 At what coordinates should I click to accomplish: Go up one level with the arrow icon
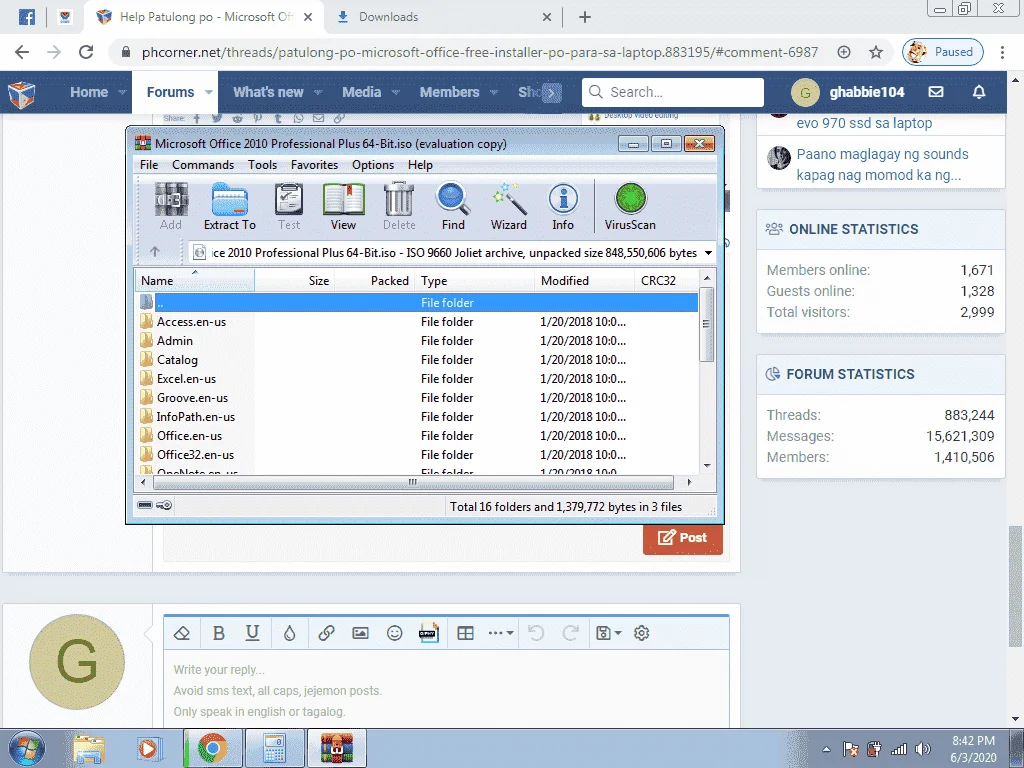[x=155, y=251]
